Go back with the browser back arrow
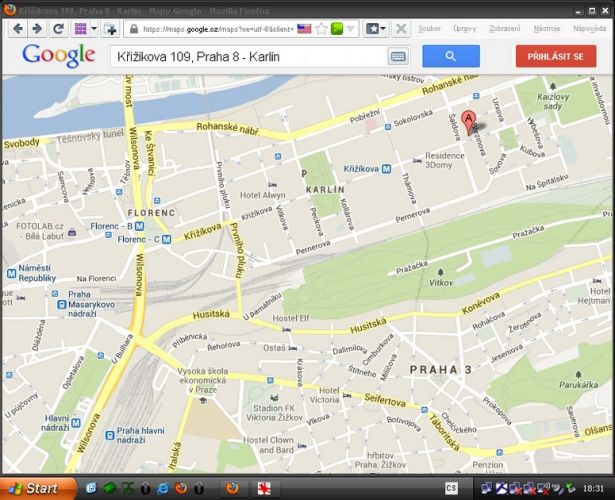The image size is (615, 500). click(18, 29)
